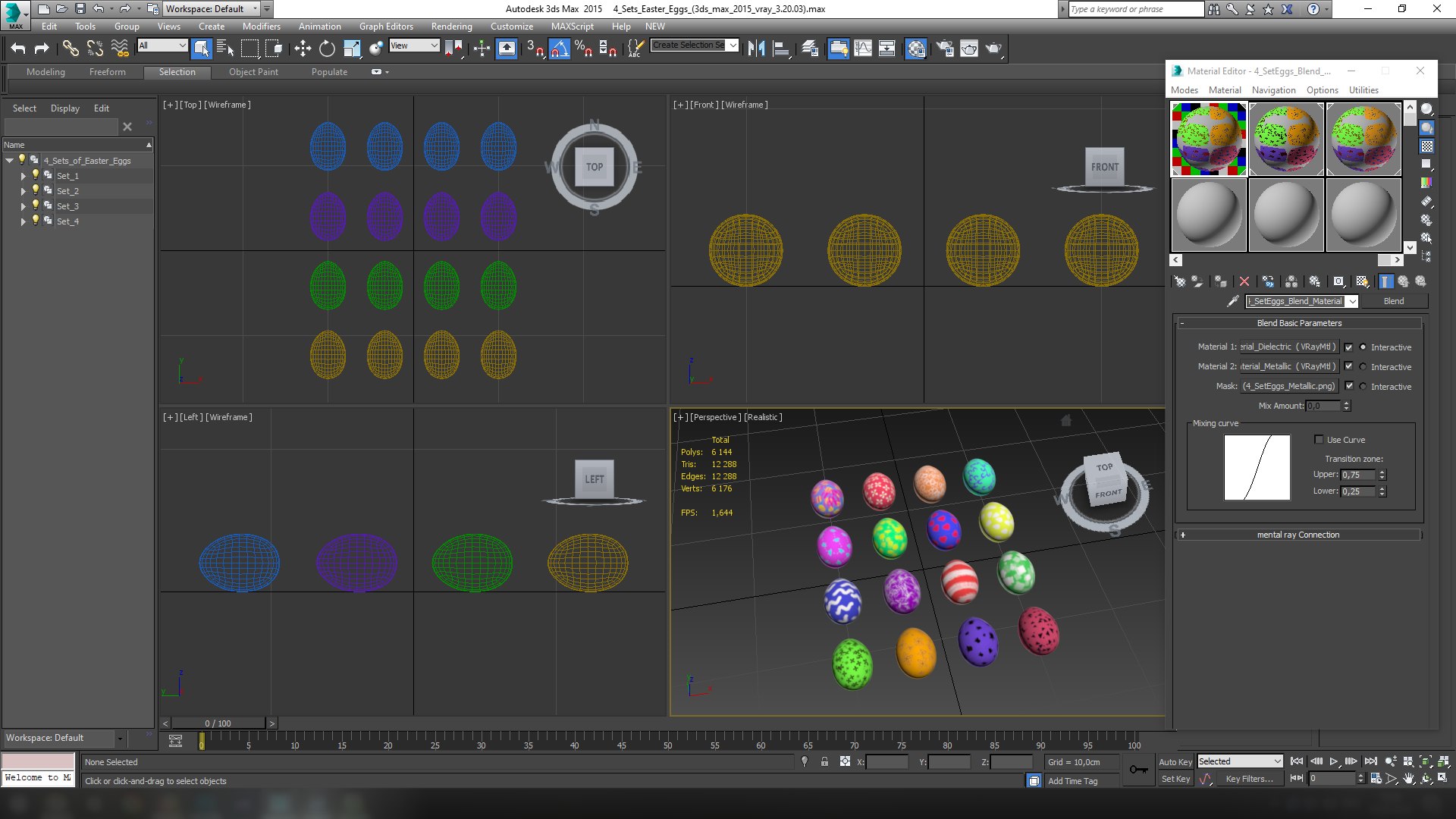Toggle Show End Result in Material Editor
1456x819 pixels.
(x=1386, y=281)
